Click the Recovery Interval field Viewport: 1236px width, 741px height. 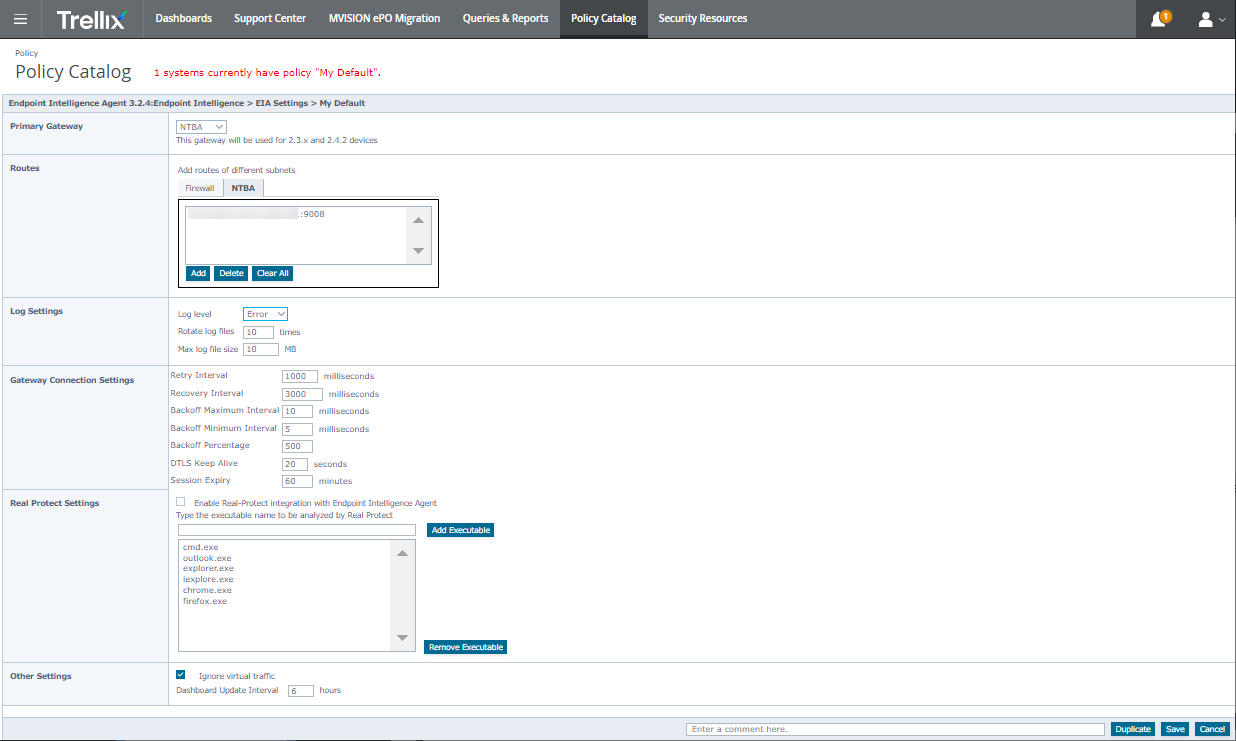pyautogui.click(x=302, y=394)
